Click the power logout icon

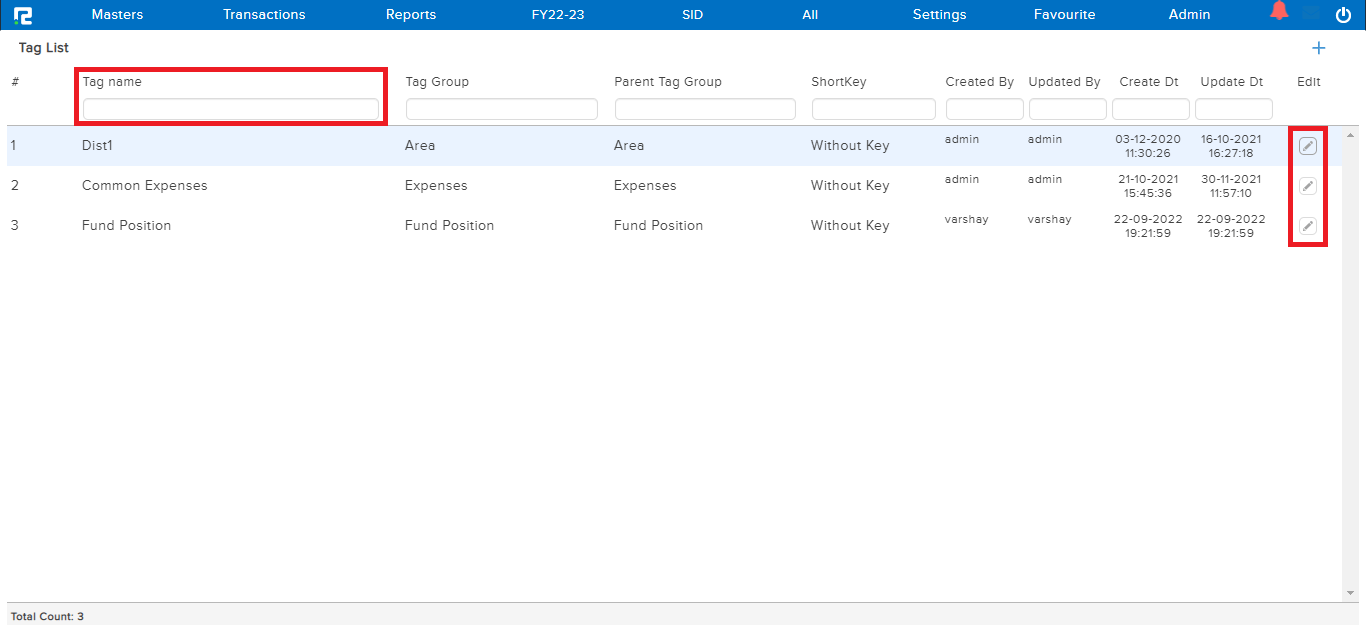click(x=1343, y=15)
